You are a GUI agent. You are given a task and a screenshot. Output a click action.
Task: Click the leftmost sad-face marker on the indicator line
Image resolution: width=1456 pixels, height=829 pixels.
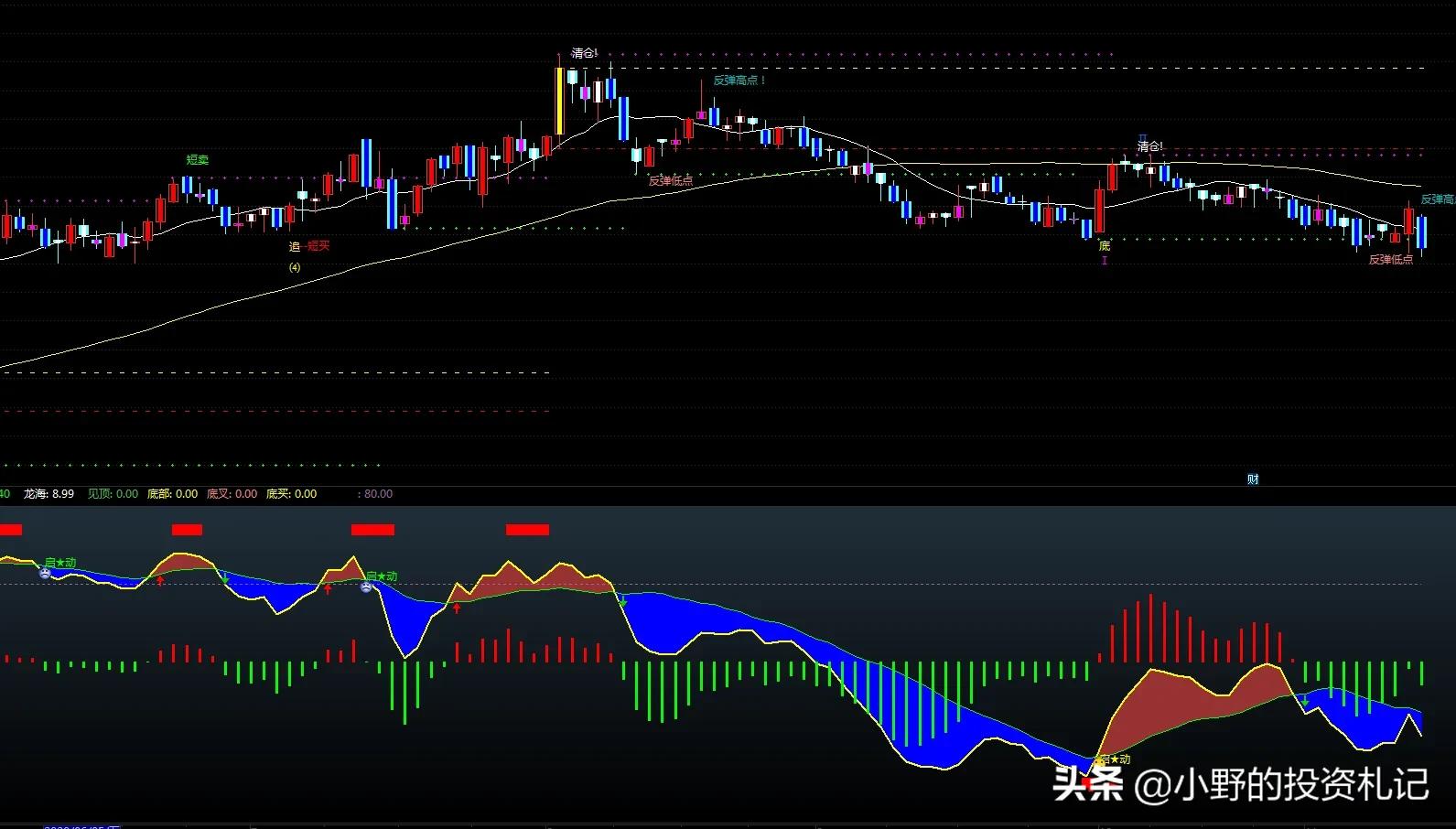click(45, 573)
